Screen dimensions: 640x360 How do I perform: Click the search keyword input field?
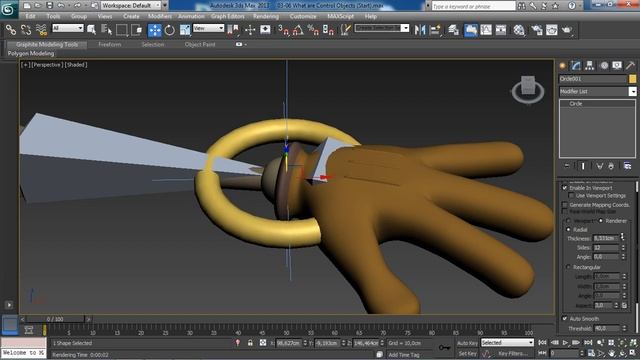click(473, 6)
